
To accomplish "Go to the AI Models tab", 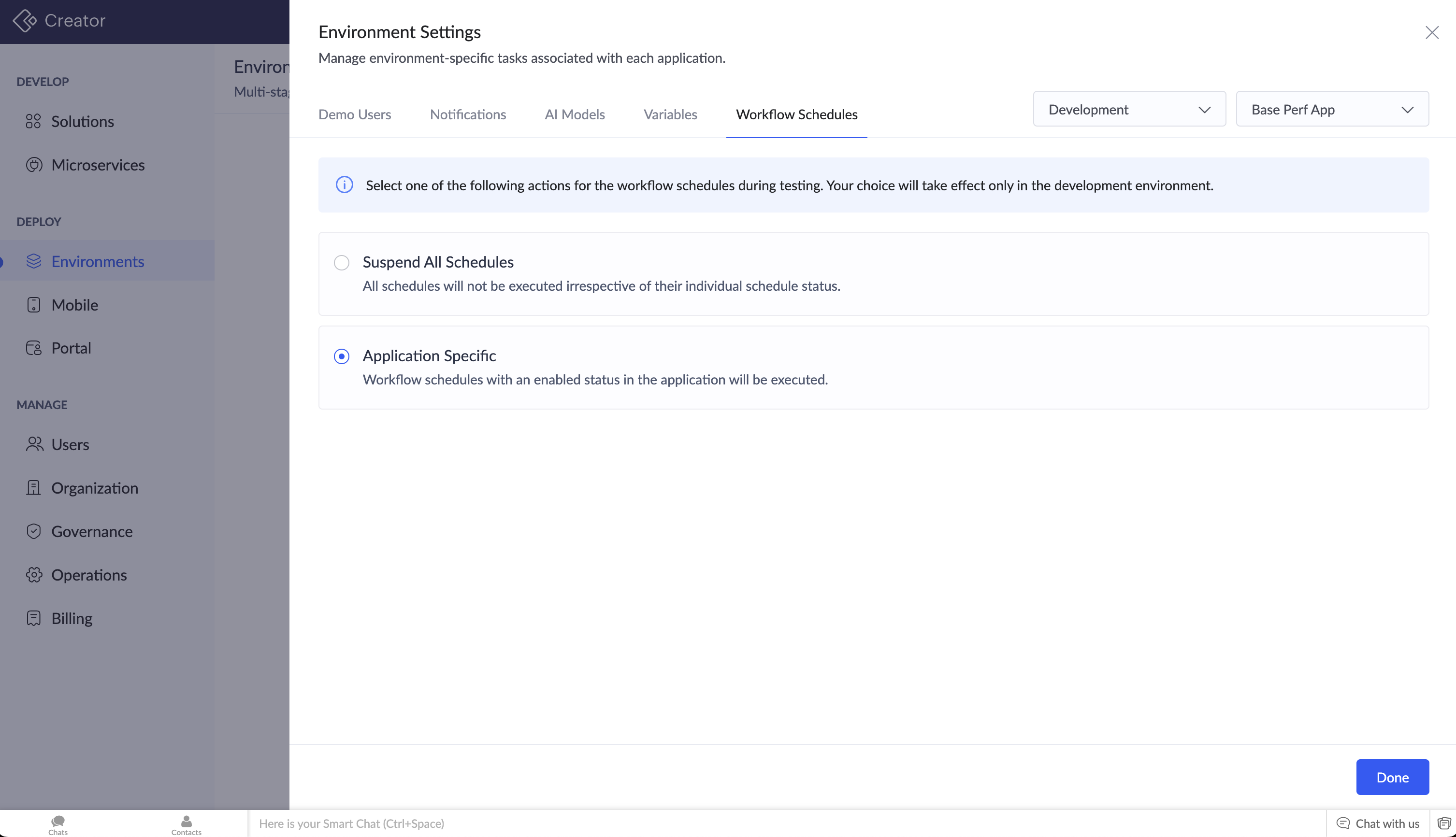I will coord(575,114).
